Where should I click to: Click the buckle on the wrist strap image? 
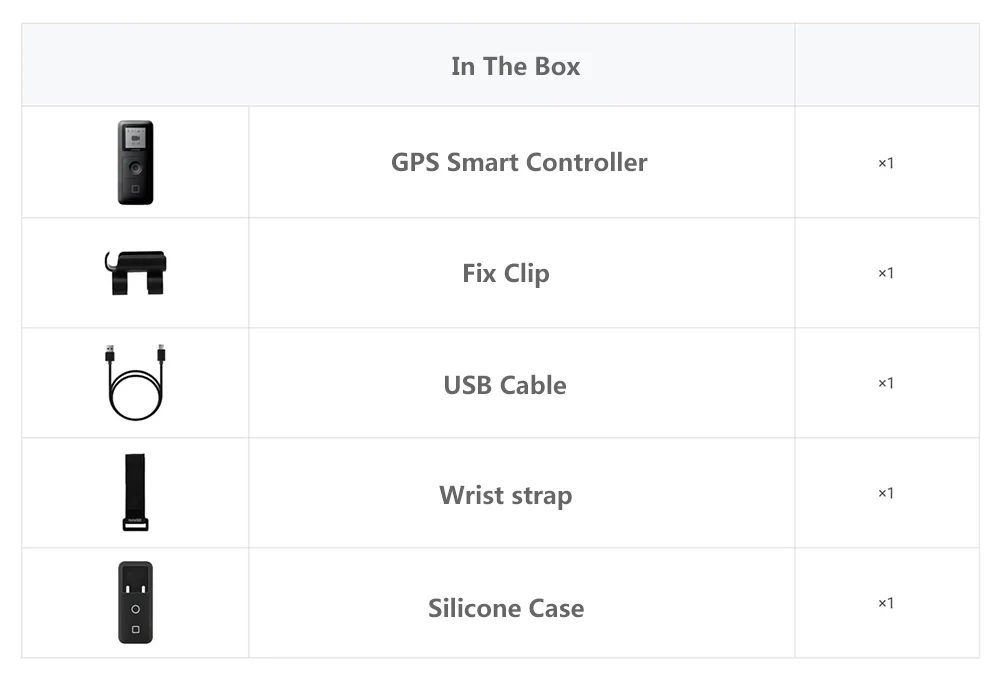(135, 524)
